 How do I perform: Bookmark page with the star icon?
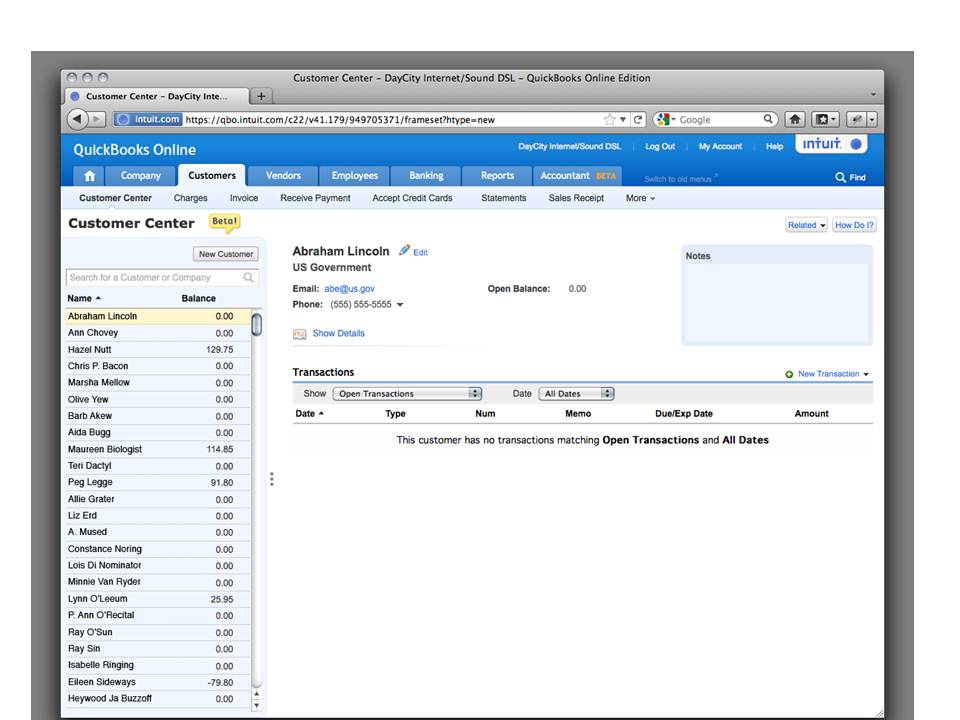(609, 119)
